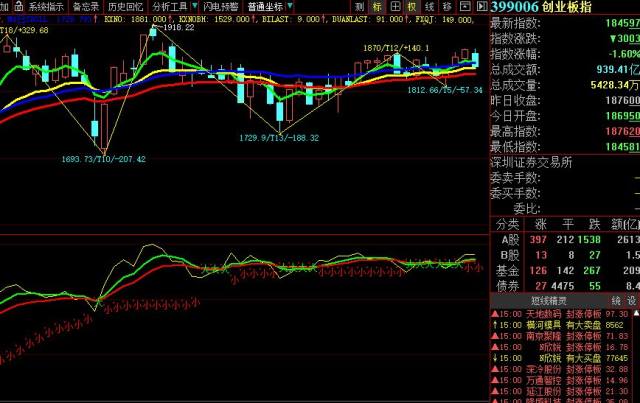Click the 设 settings button in 短线精灵
This screenshot has width=640, height=403.
tap(632, 301)
